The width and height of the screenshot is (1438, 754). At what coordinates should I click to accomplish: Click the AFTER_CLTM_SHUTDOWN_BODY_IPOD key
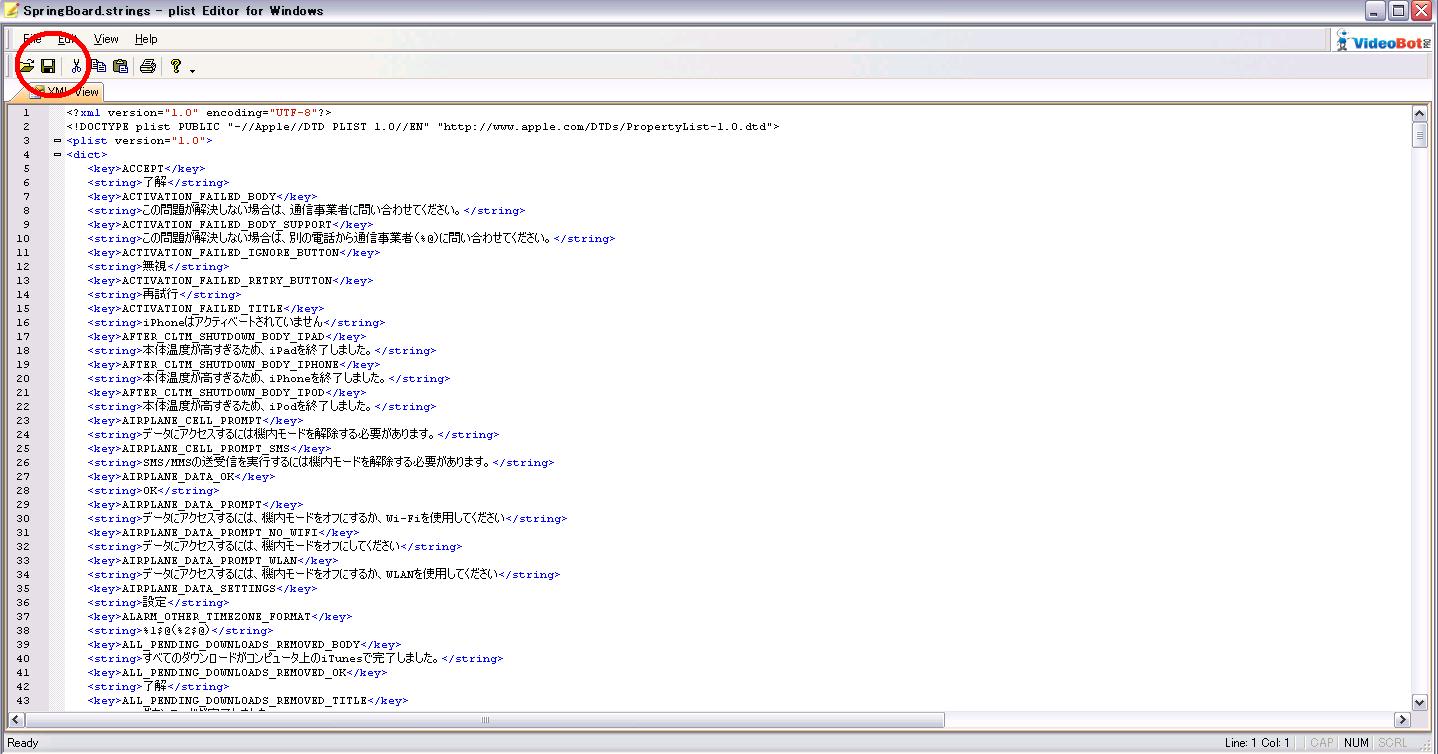(226, 393)
